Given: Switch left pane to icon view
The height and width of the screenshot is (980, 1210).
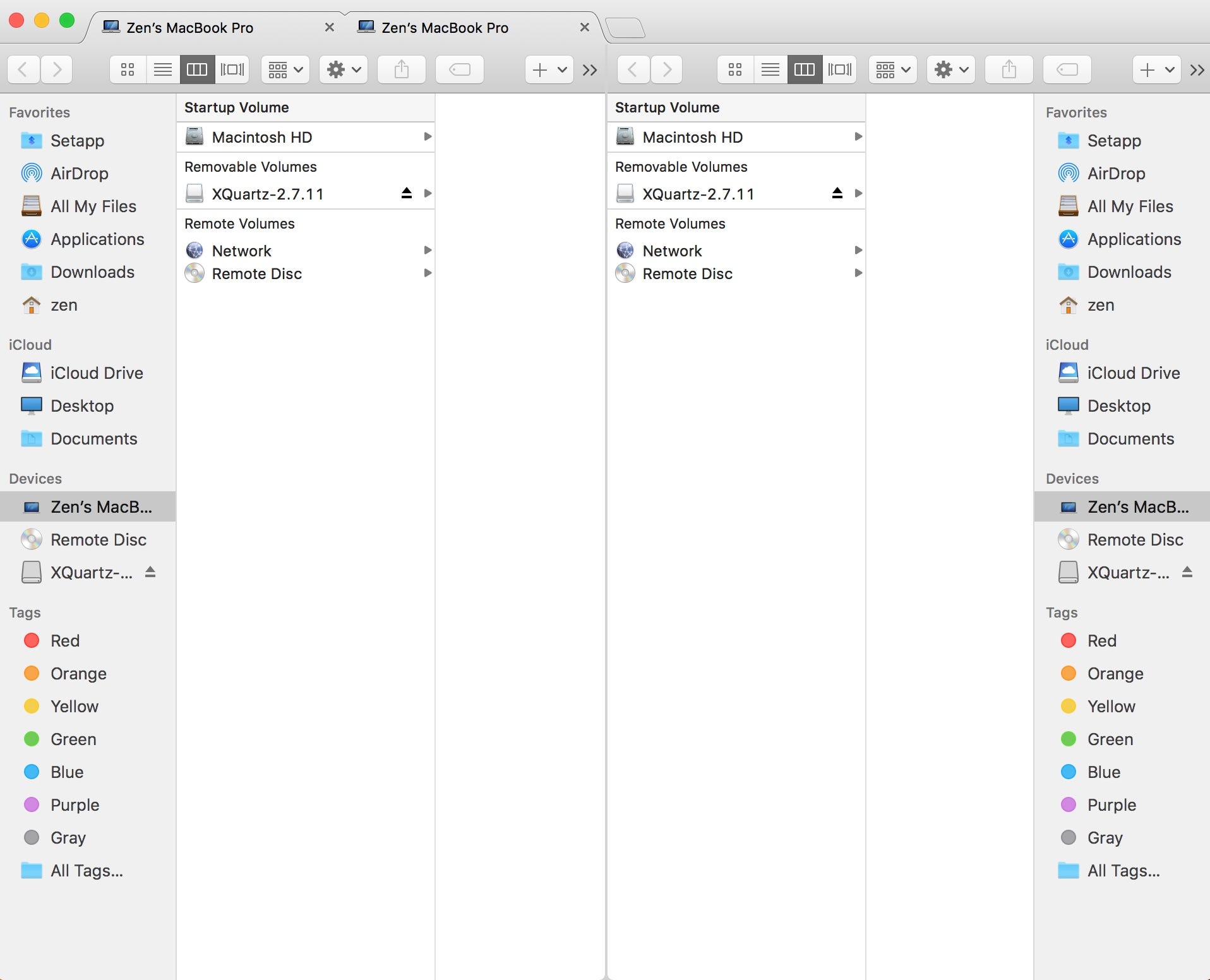Looking at the screenshot, I should (x=128, y=69).
